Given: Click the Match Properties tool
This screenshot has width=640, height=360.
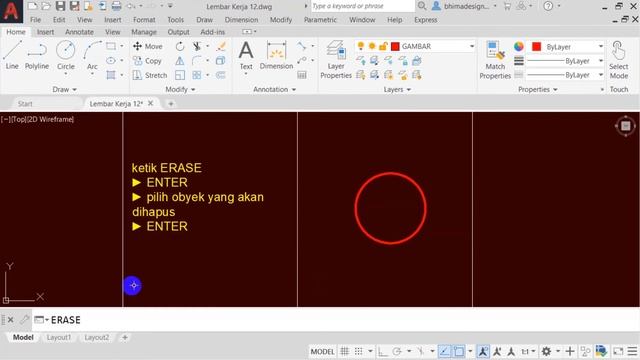Looking at the screenshot, I should [495, 60].
